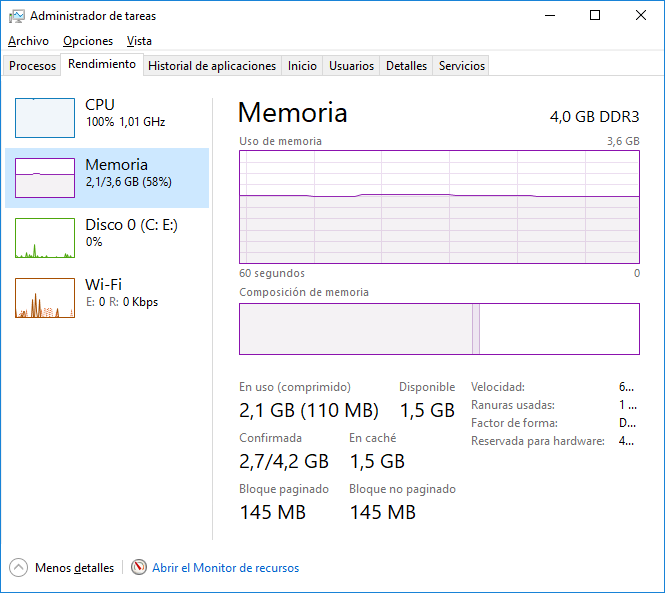Select the CPU usage graph thumbnail
Image resolution: width=665 pixels, height=593 pixels.
click(x=45, y=118)
